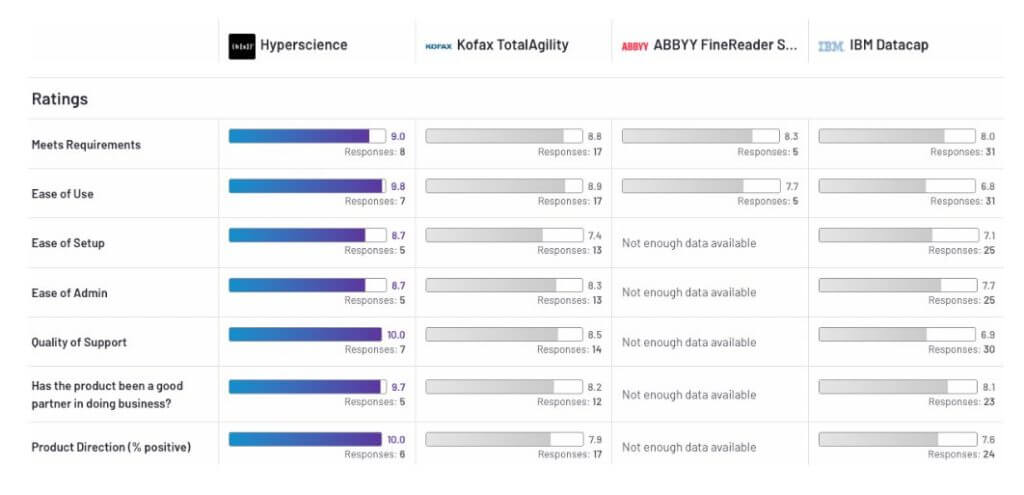Click the Kofax logo icon
Screen dimensions: 1024x495
tap(438, 46)
